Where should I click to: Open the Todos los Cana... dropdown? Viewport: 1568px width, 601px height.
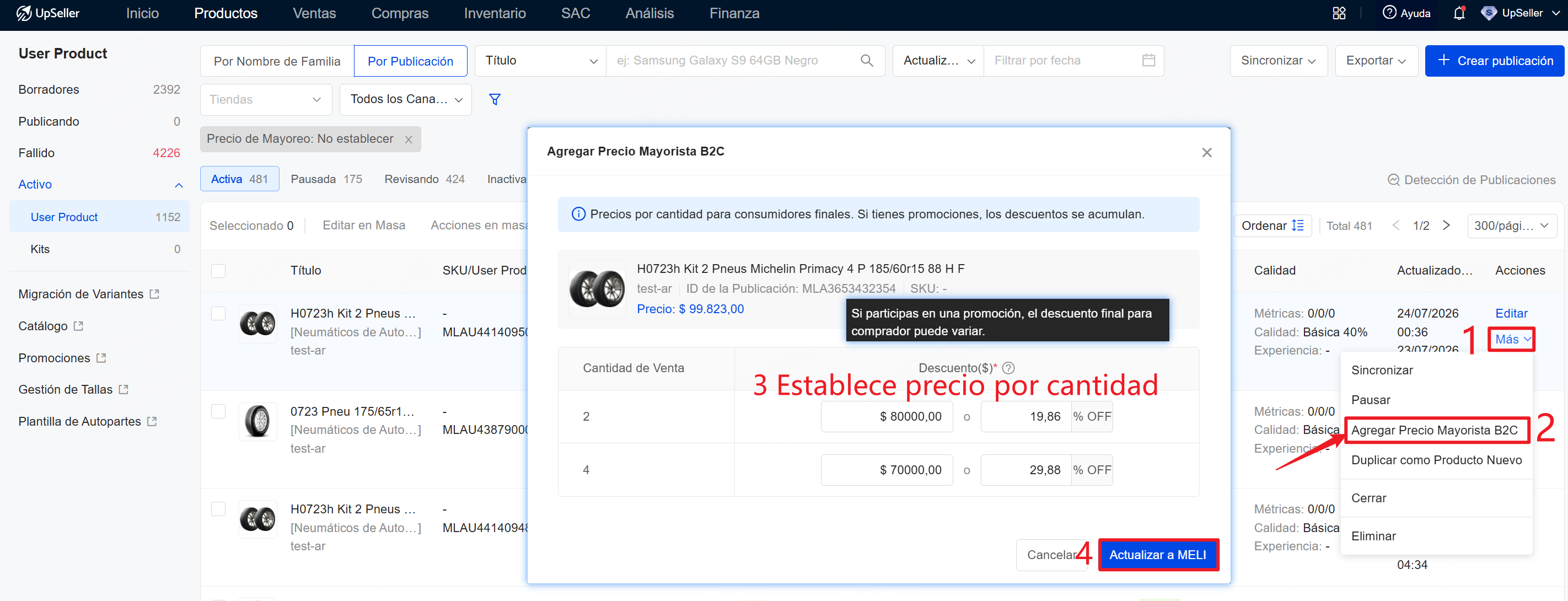(x=406, y=99)
